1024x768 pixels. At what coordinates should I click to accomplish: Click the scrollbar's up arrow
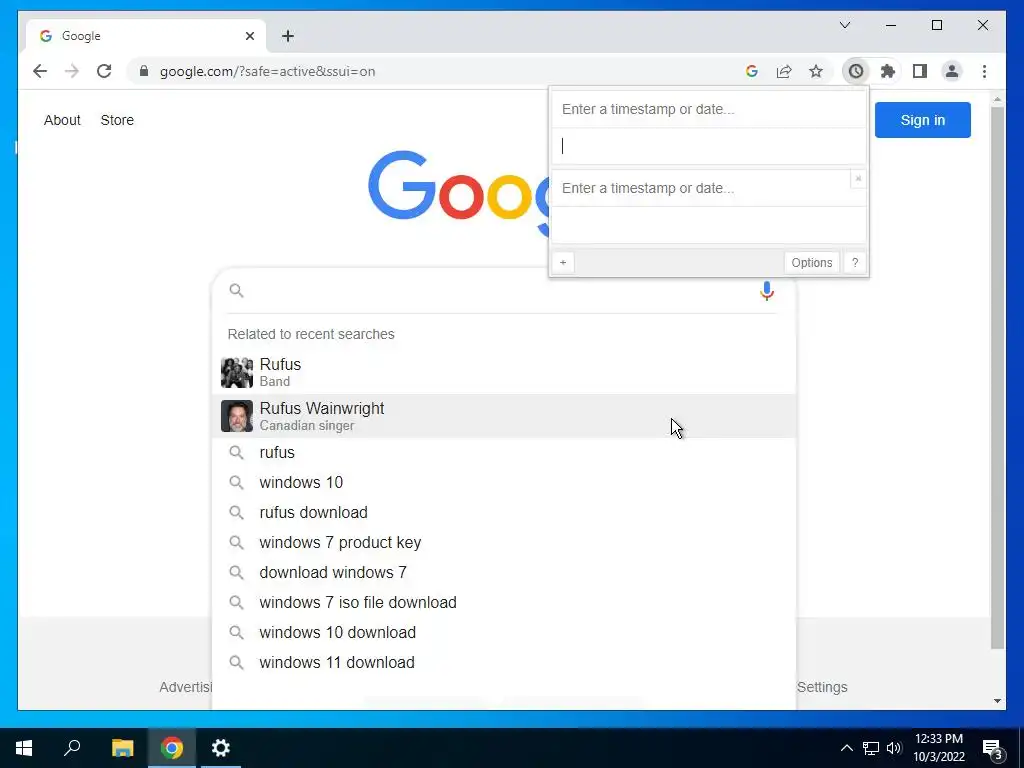(997, 99)
